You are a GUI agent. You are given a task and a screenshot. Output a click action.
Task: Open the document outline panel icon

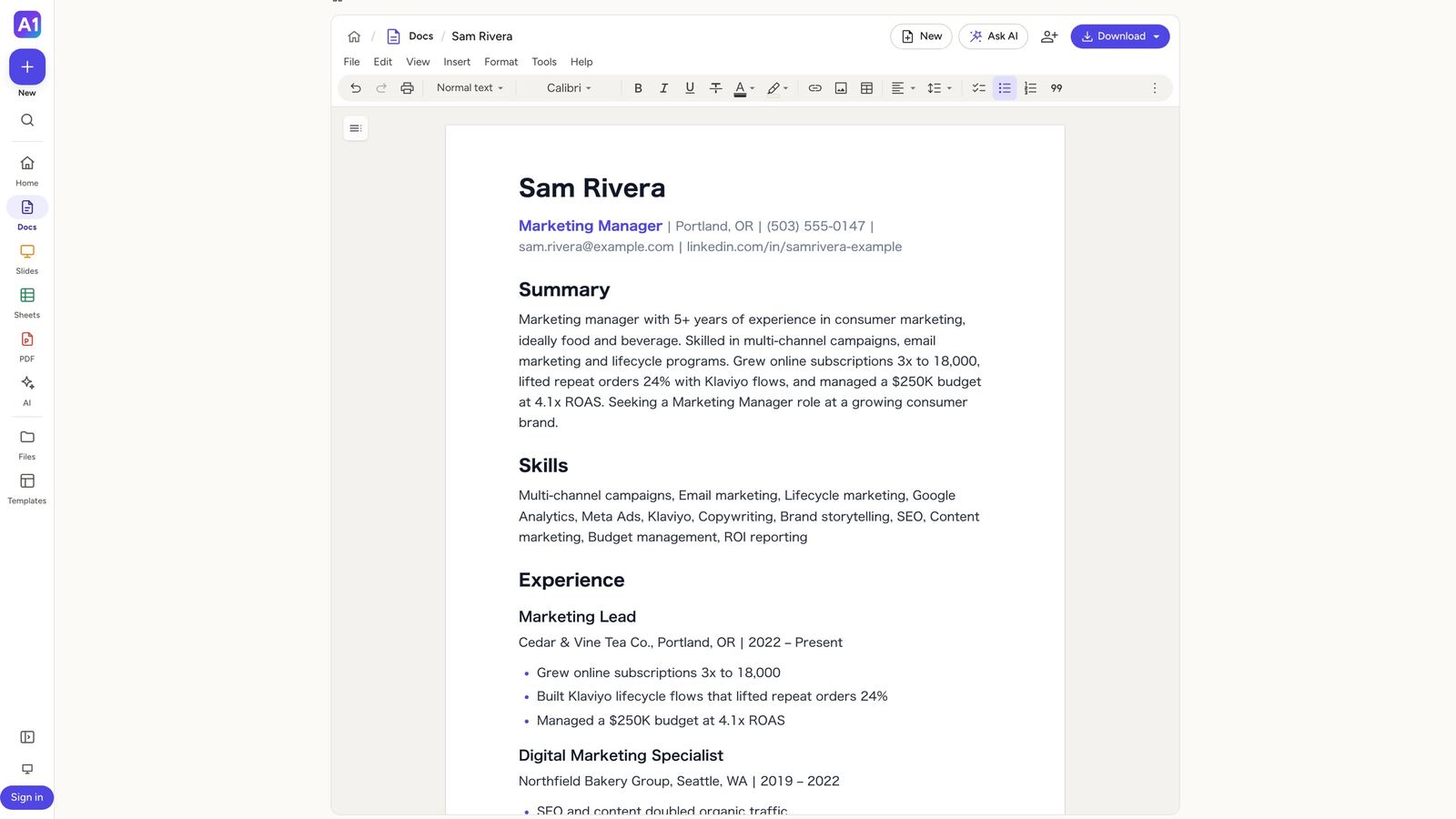point(356,128)
